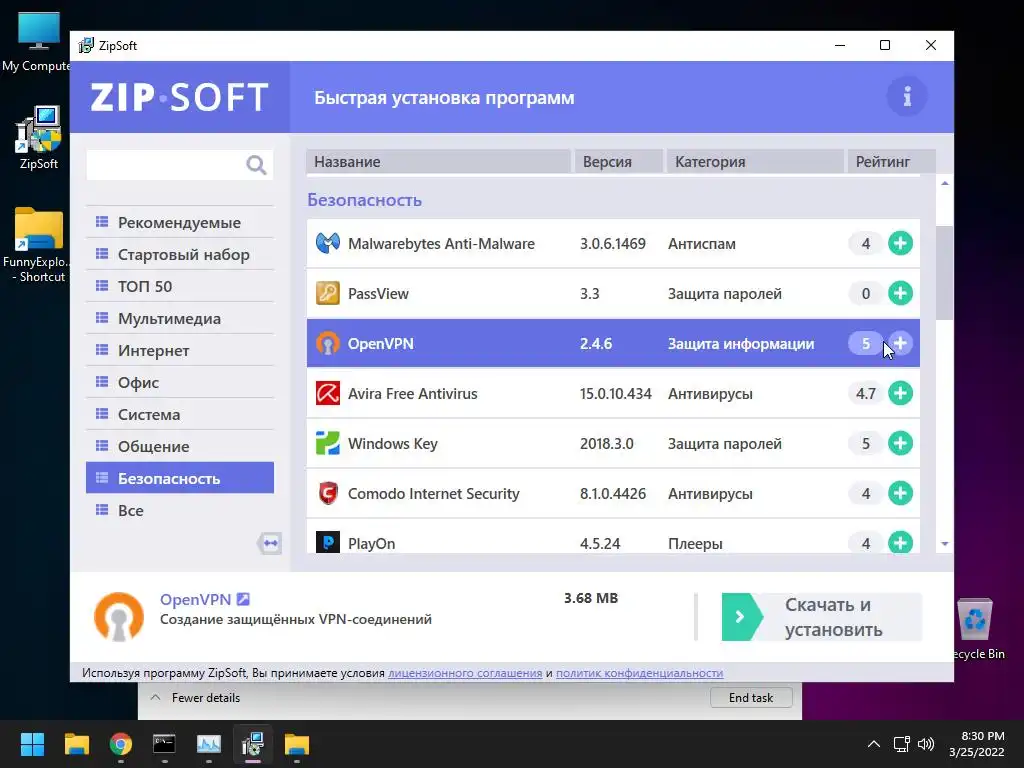Click the PassView key icon
This screenshot has height=768, width=1024.
(x=328, y=293)
